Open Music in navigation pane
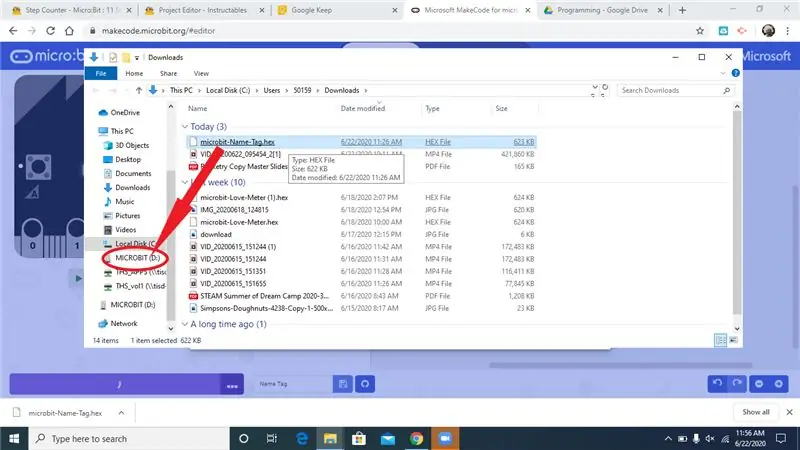 pyautogui.click(x=124, y=202)
